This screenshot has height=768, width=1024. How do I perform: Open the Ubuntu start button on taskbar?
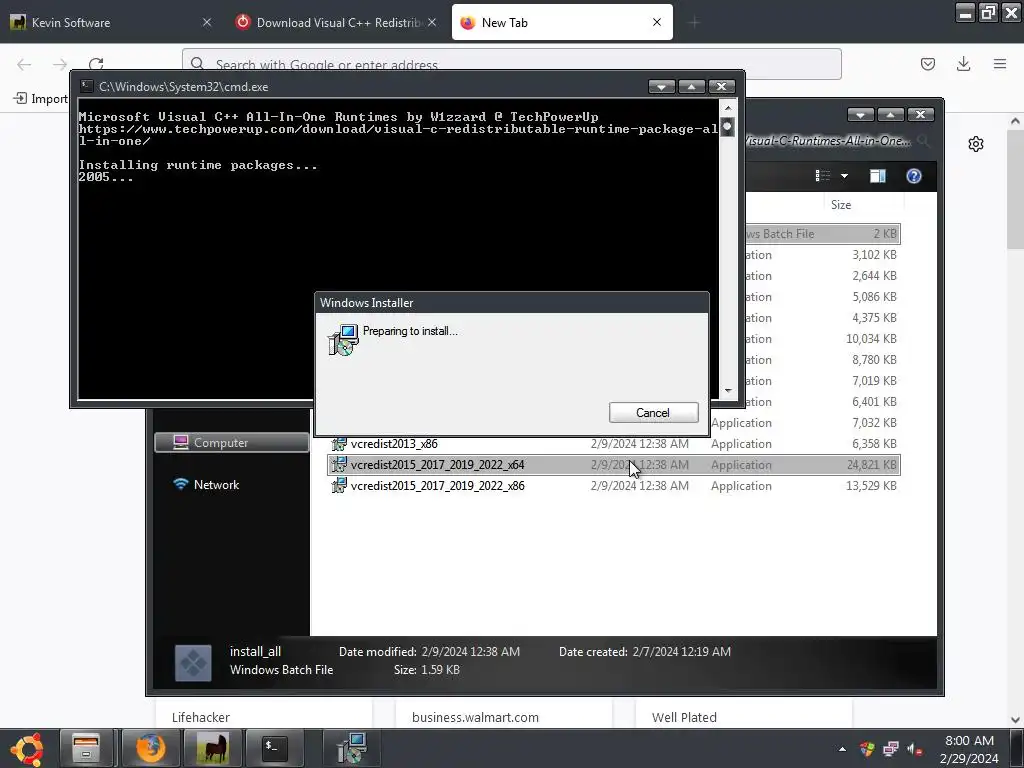[x=27, y=749]
